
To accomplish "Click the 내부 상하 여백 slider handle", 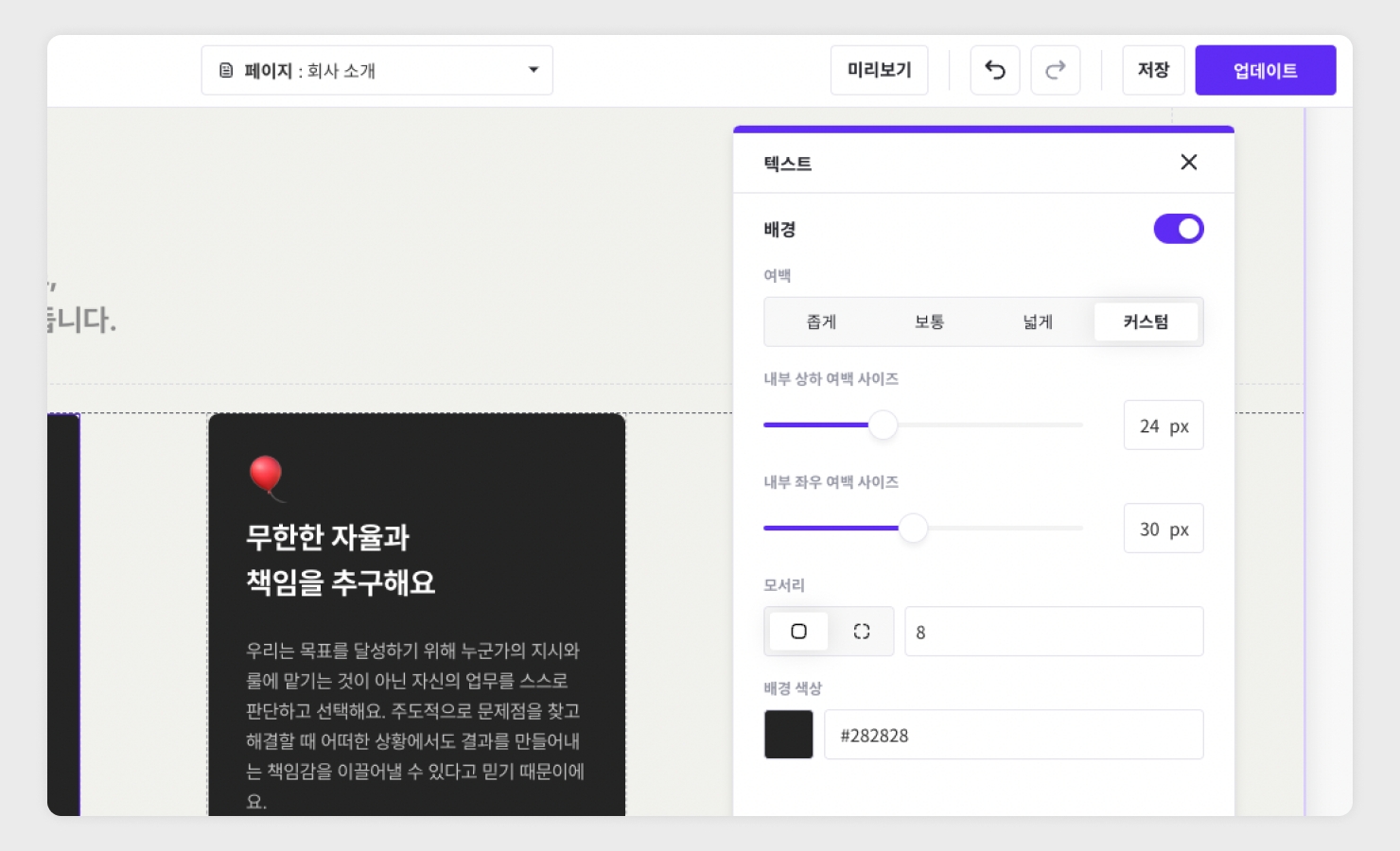I will tap(883, 425).
